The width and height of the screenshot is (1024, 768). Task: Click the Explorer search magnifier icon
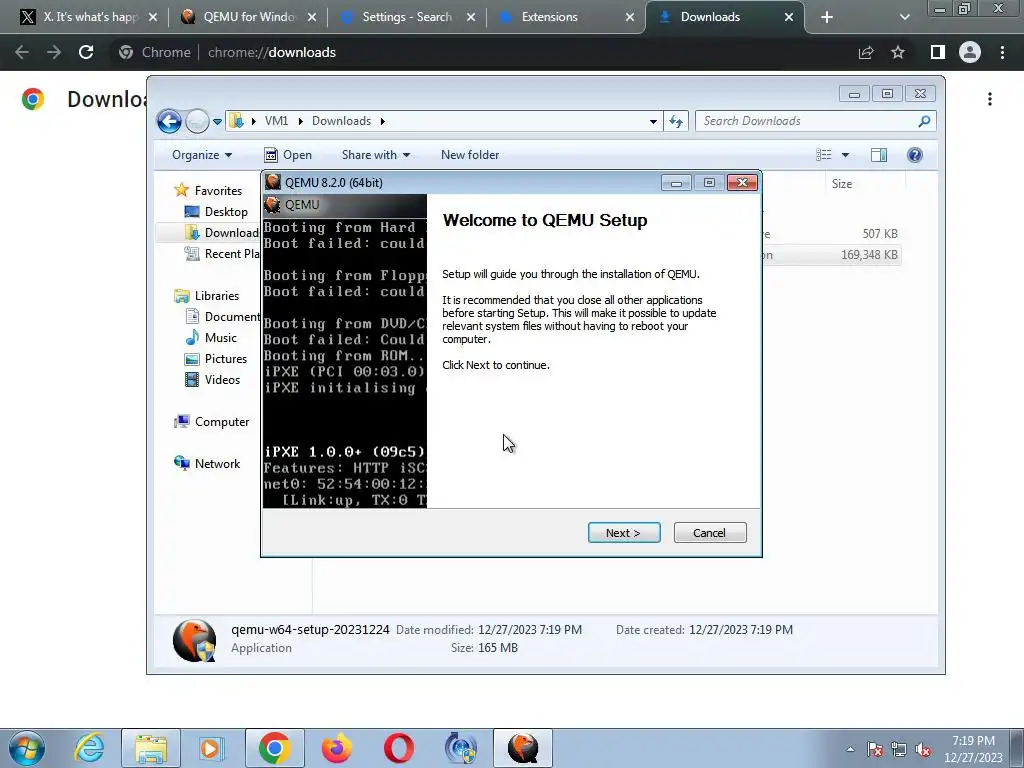point(924,121)
